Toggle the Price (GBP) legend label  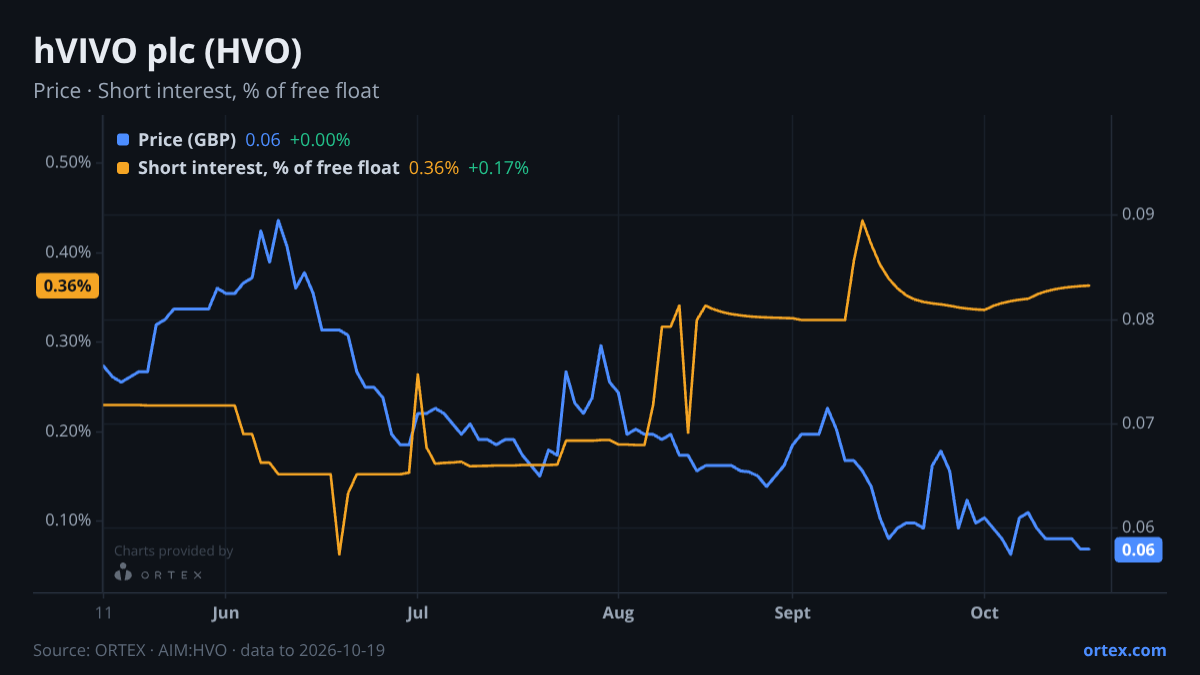point(187,140)
